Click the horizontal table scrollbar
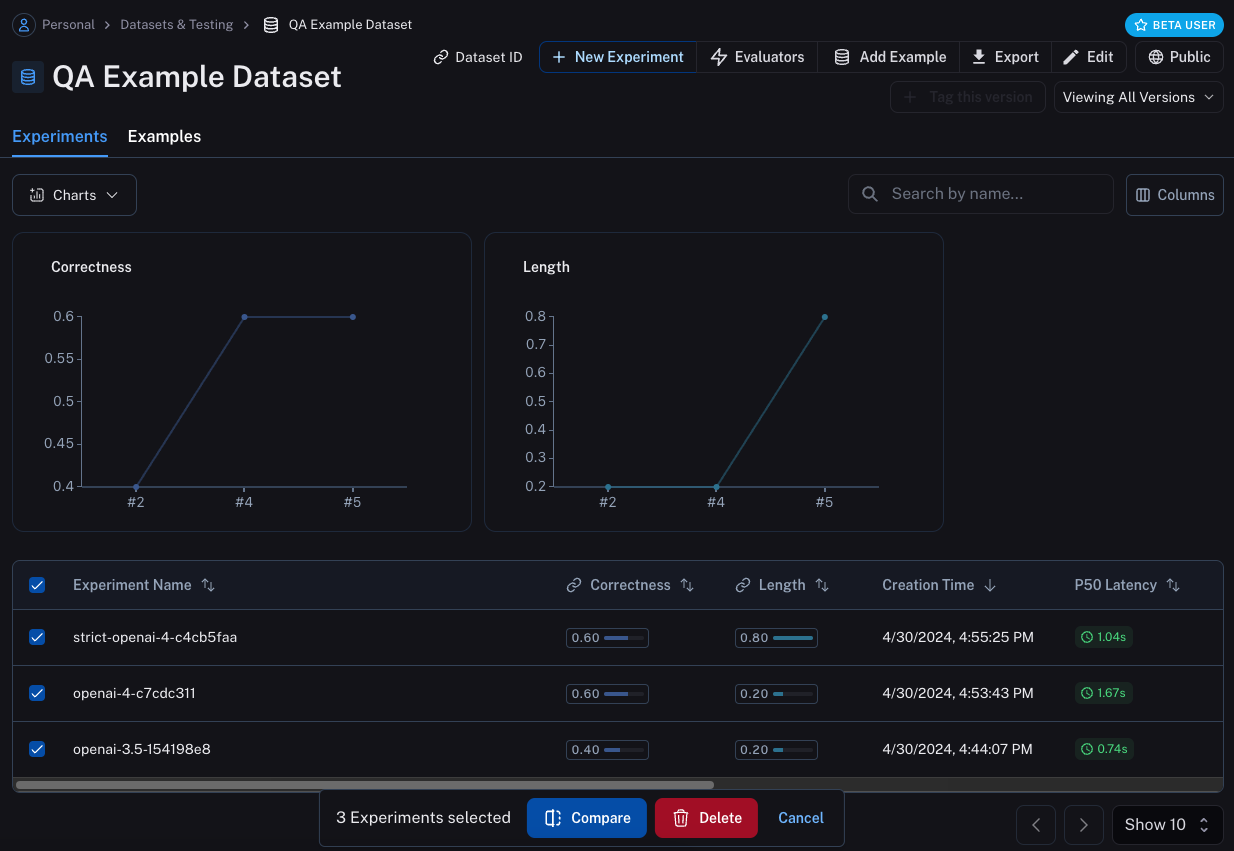 365,785
